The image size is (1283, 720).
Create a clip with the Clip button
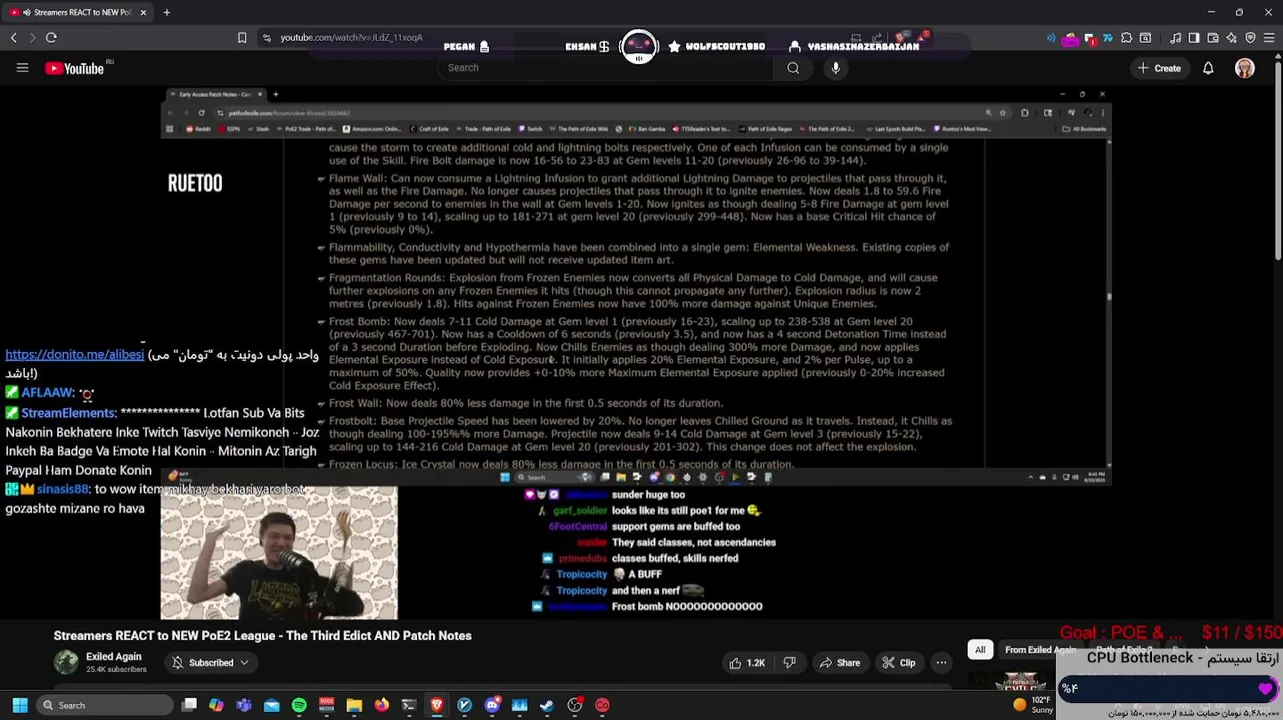pos(898,663)
